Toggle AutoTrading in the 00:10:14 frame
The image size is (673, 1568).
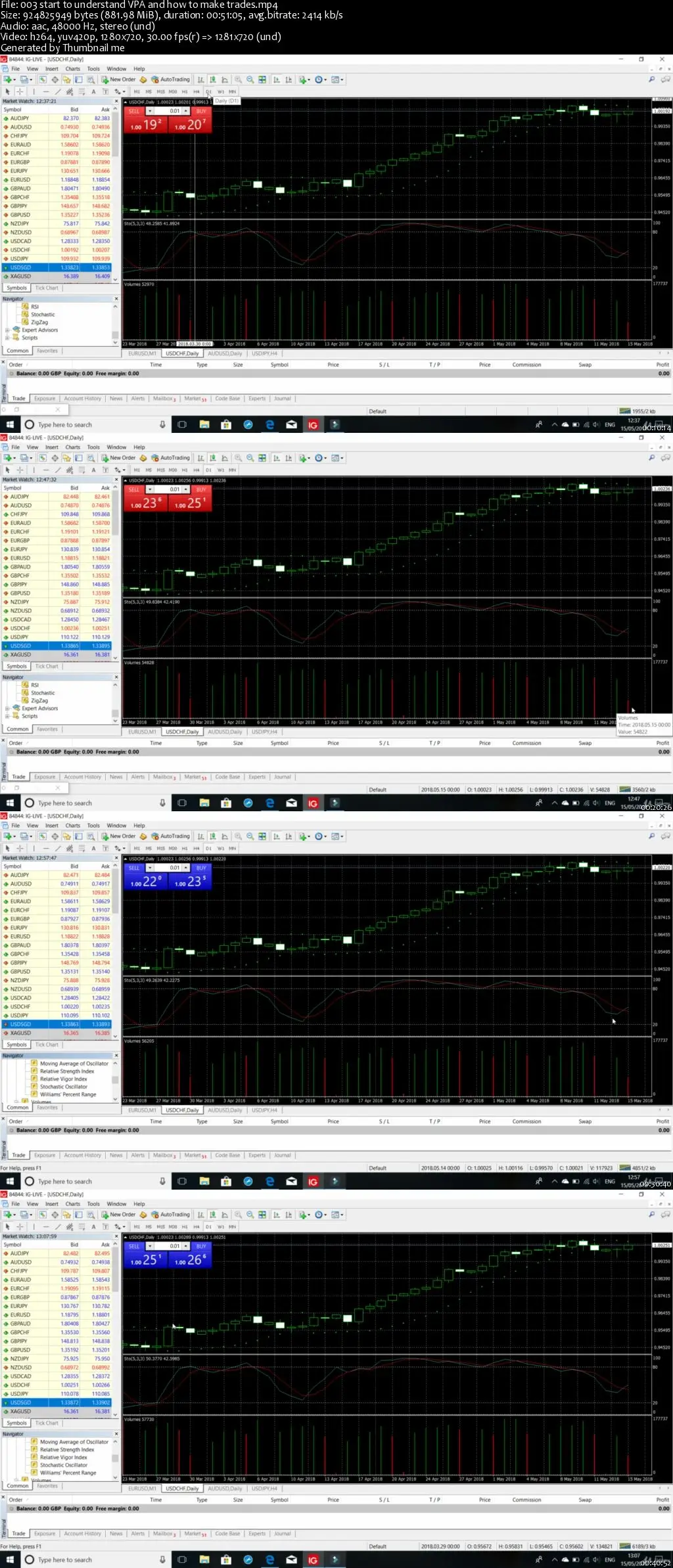click(x=170, y=79)
